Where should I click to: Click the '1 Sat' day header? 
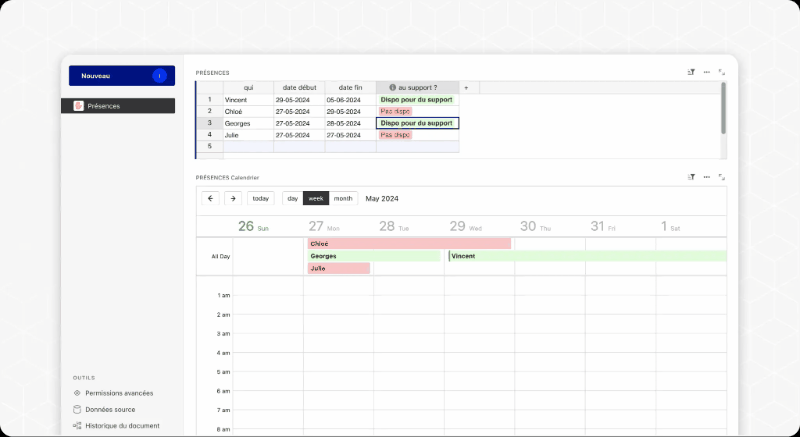coord(670,226)
